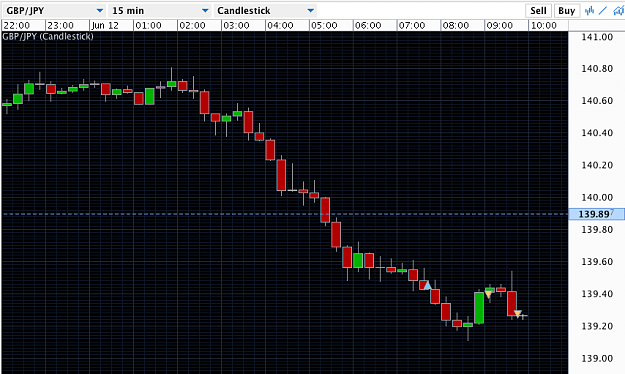
Task: Click the Jun 12 date axis label
Action: click(105, 26)
